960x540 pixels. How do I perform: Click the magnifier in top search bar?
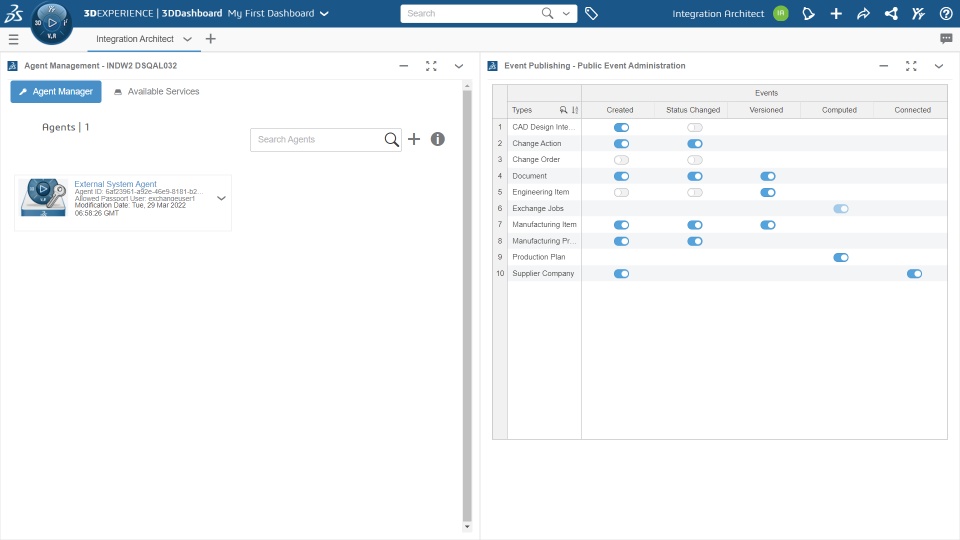547,13
